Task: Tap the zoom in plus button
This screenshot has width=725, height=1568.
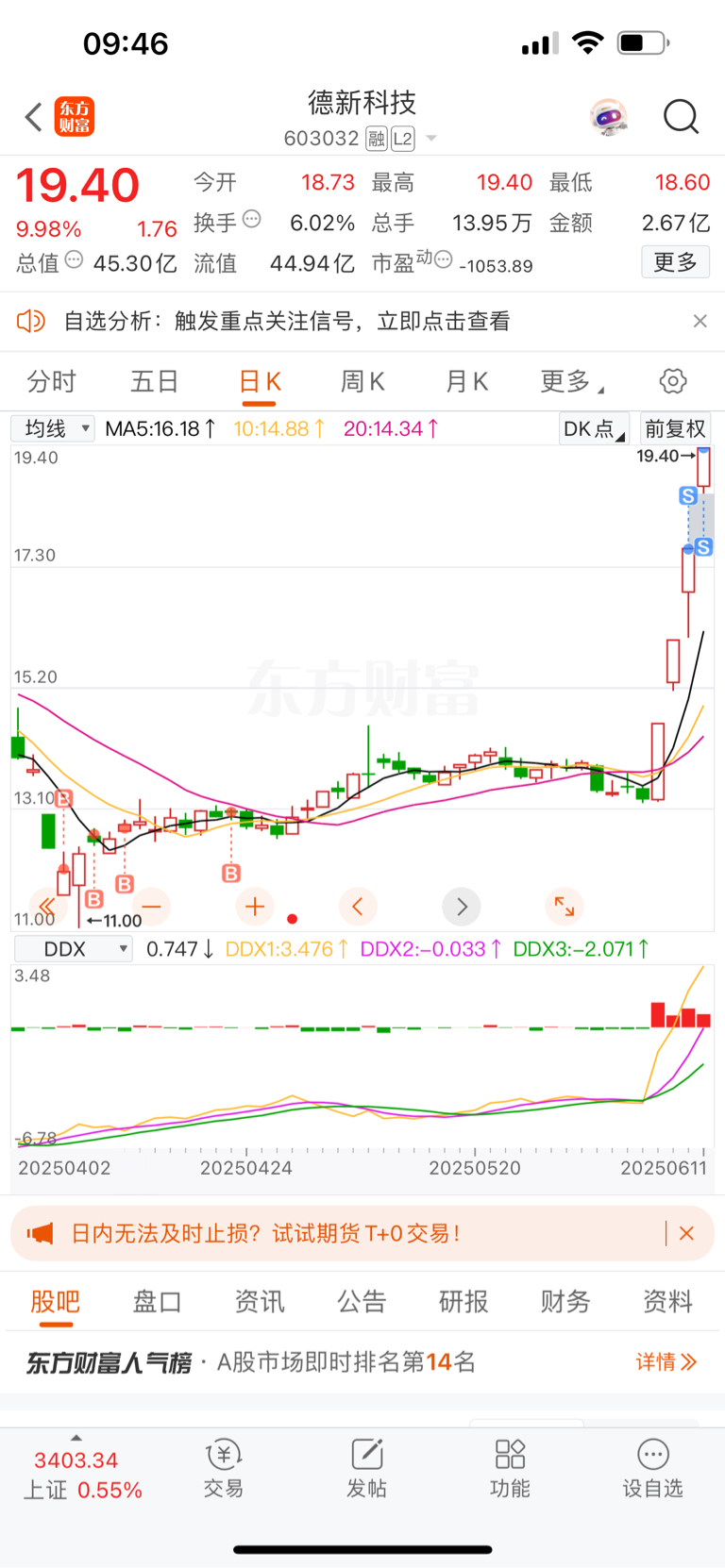Action: [255, 907]
